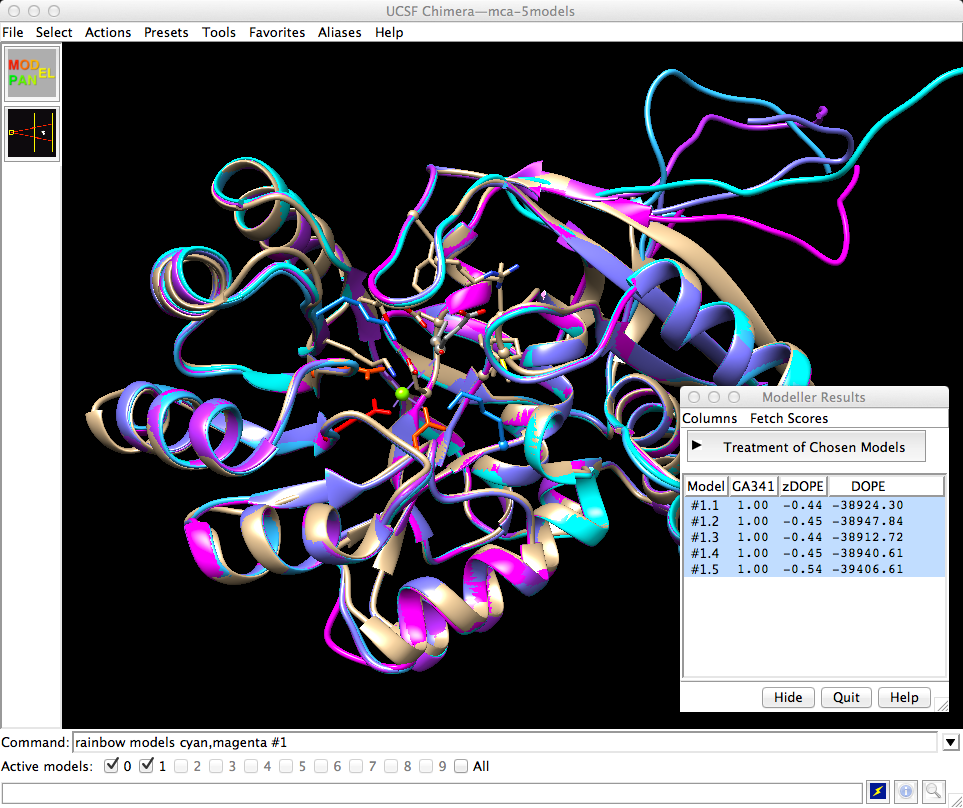The height and width of the screenshot is (808, 963).
Task: Open the Favorites menu
Action: coord(277,32)
